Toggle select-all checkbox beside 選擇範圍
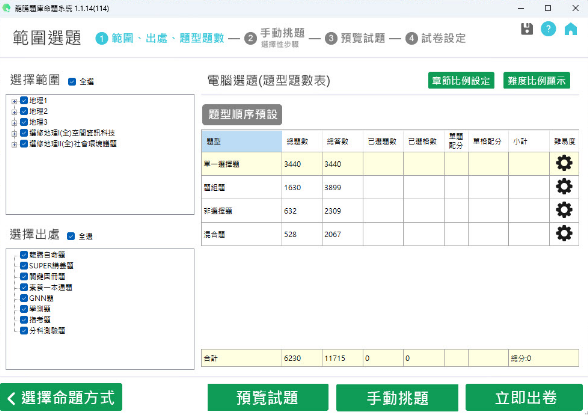This screenshot has height=415, width=588. coord(72,81)
